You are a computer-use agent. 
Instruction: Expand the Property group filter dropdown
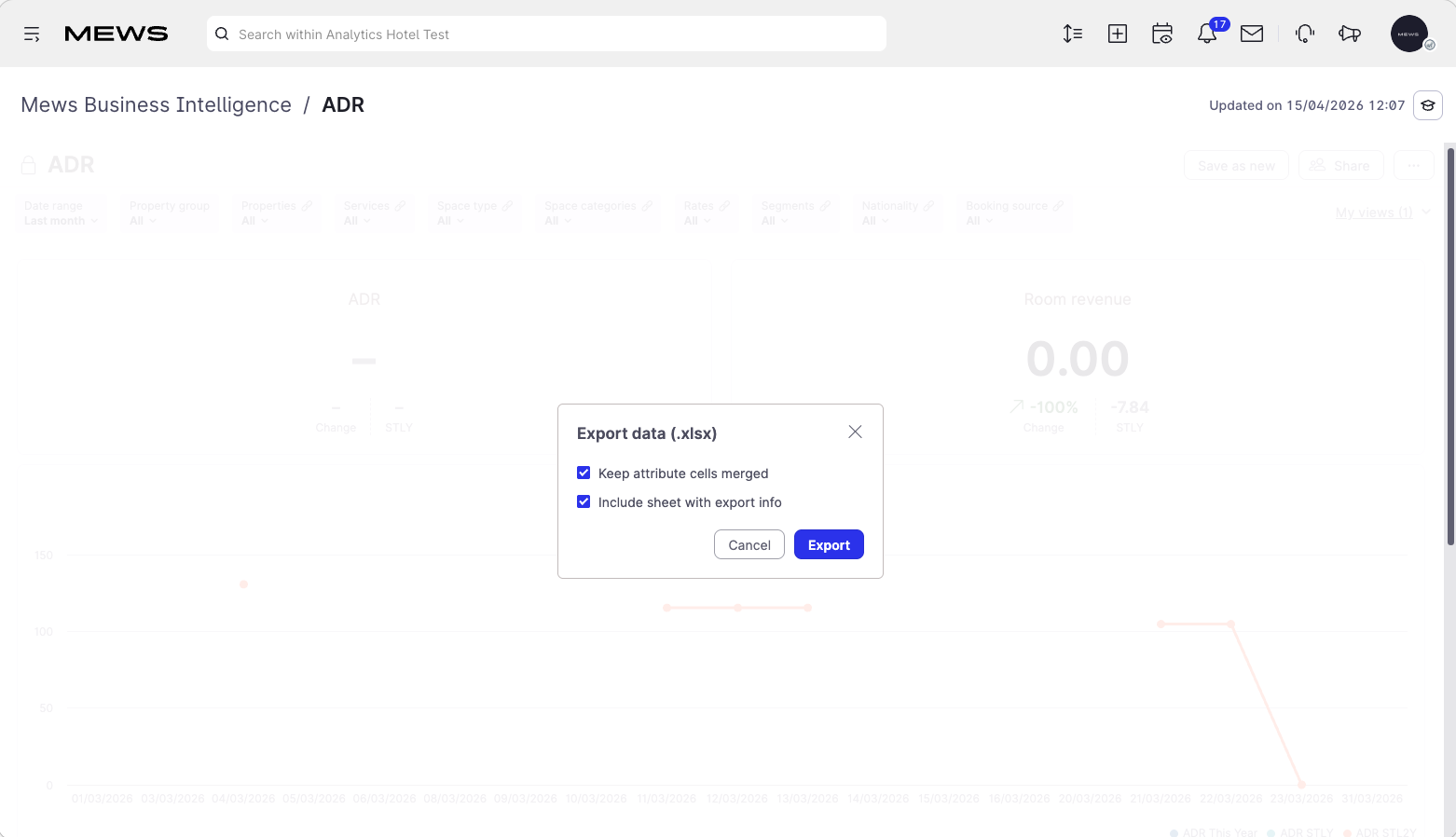170,213
